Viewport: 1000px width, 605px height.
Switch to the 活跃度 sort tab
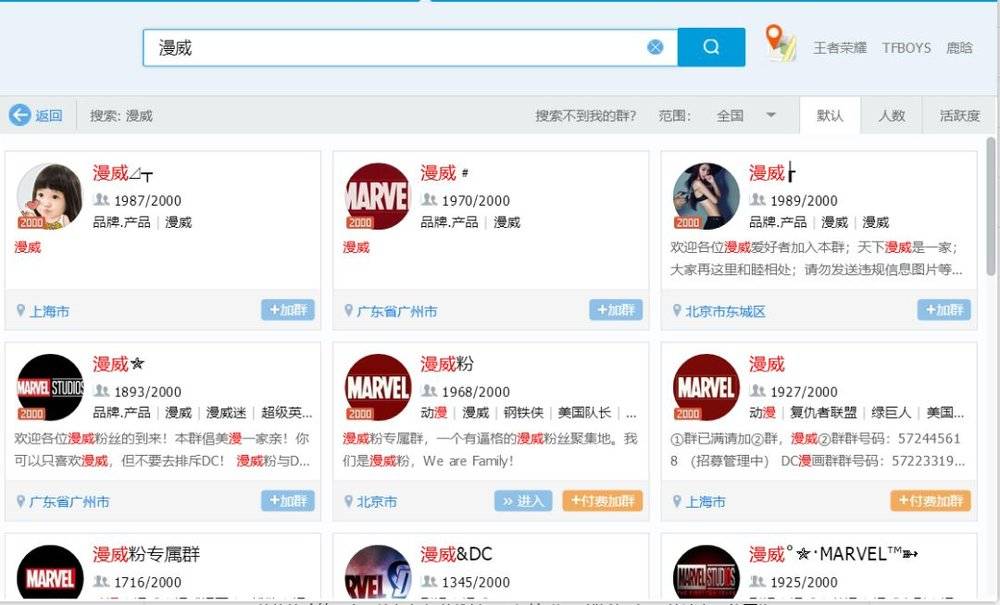click(x=959, y=115)
